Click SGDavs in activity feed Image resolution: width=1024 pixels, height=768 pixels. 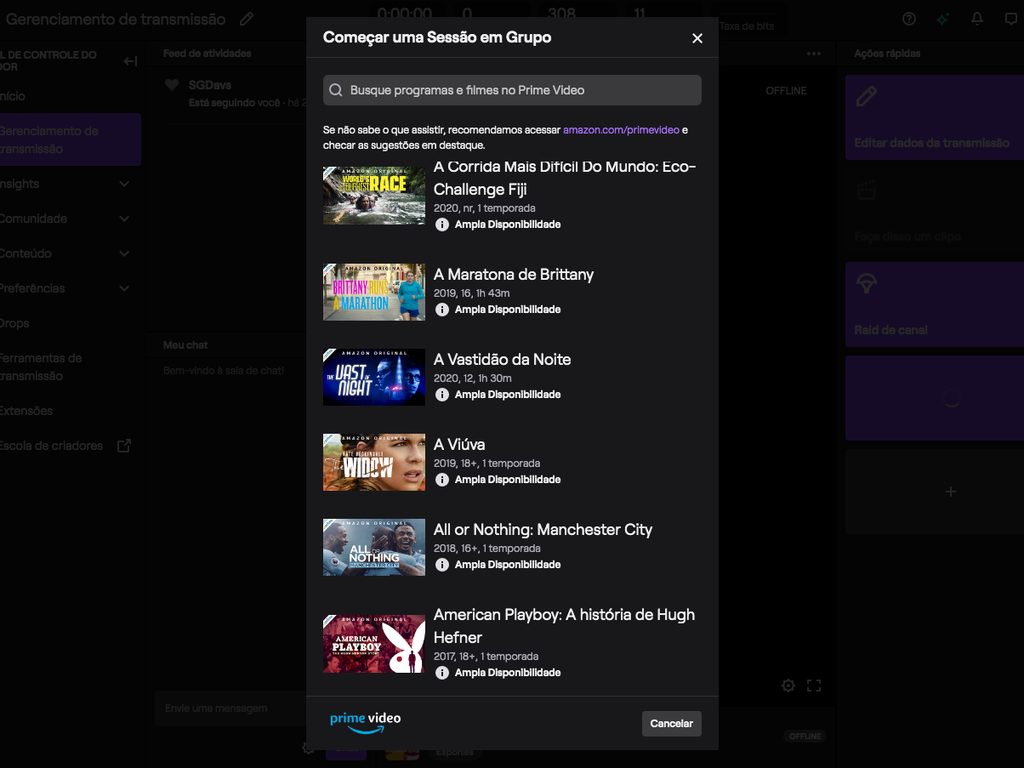[x=210, y=85]
